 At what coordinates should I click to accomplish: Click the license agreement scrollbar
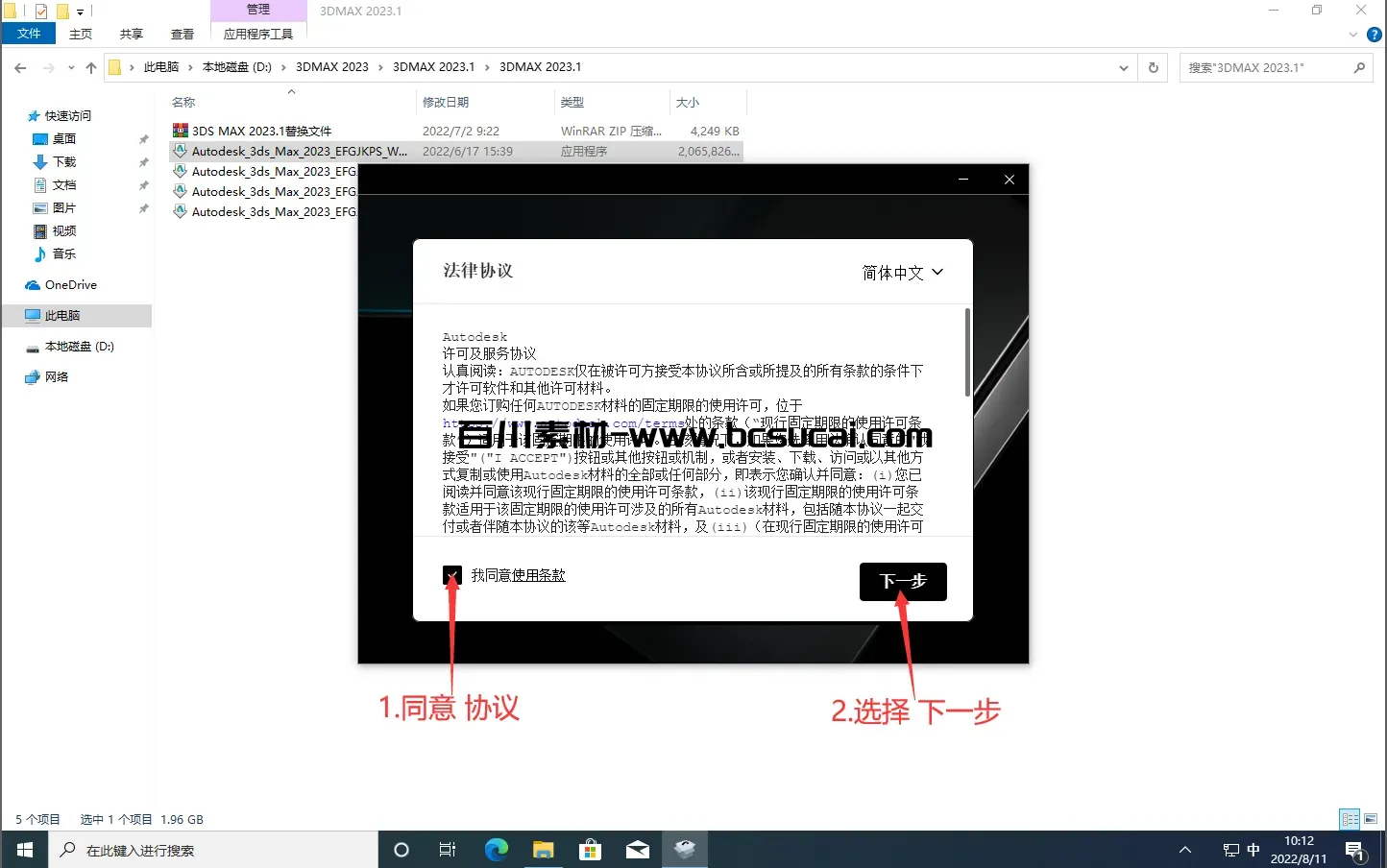click(x=966, y=351)
